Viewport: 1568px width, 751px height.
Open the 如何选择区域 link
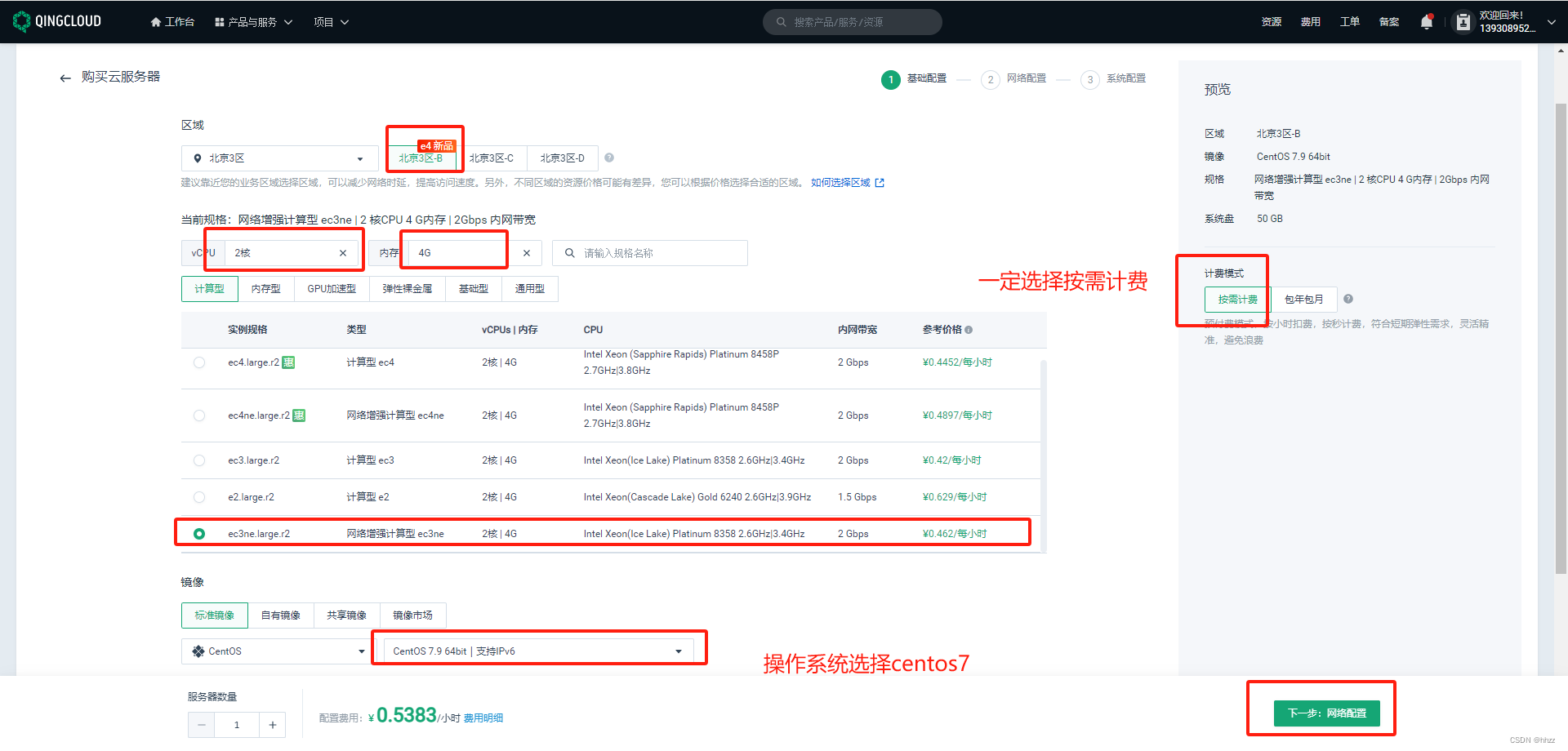847,183
